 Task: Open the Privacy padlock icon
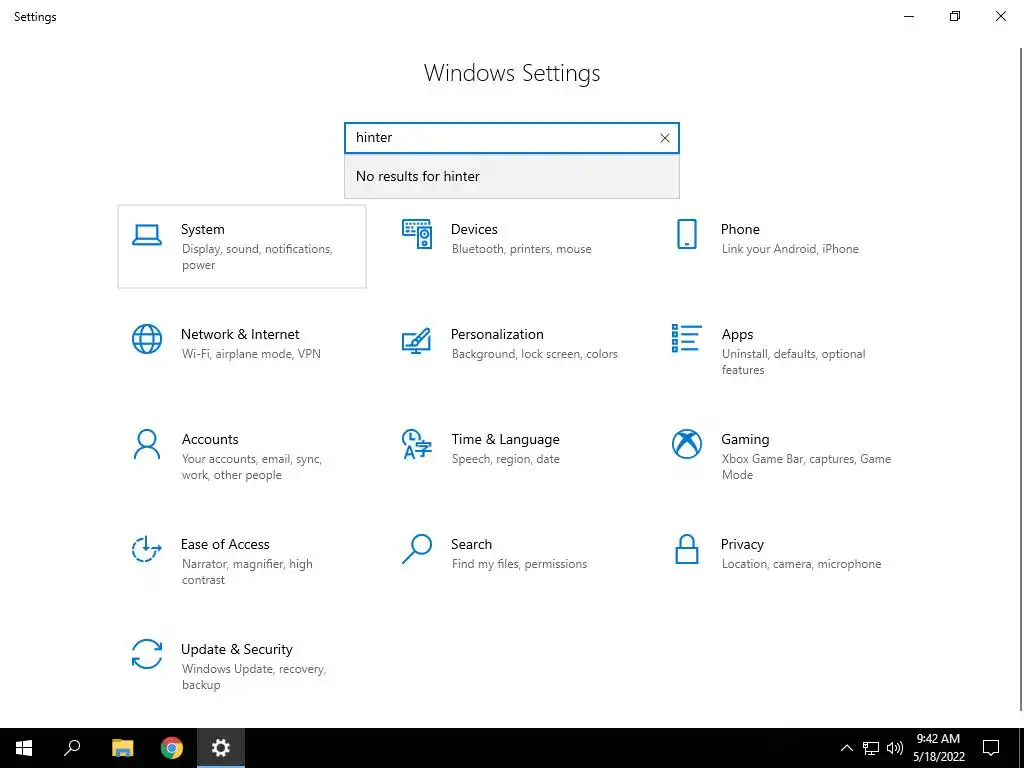686,549
